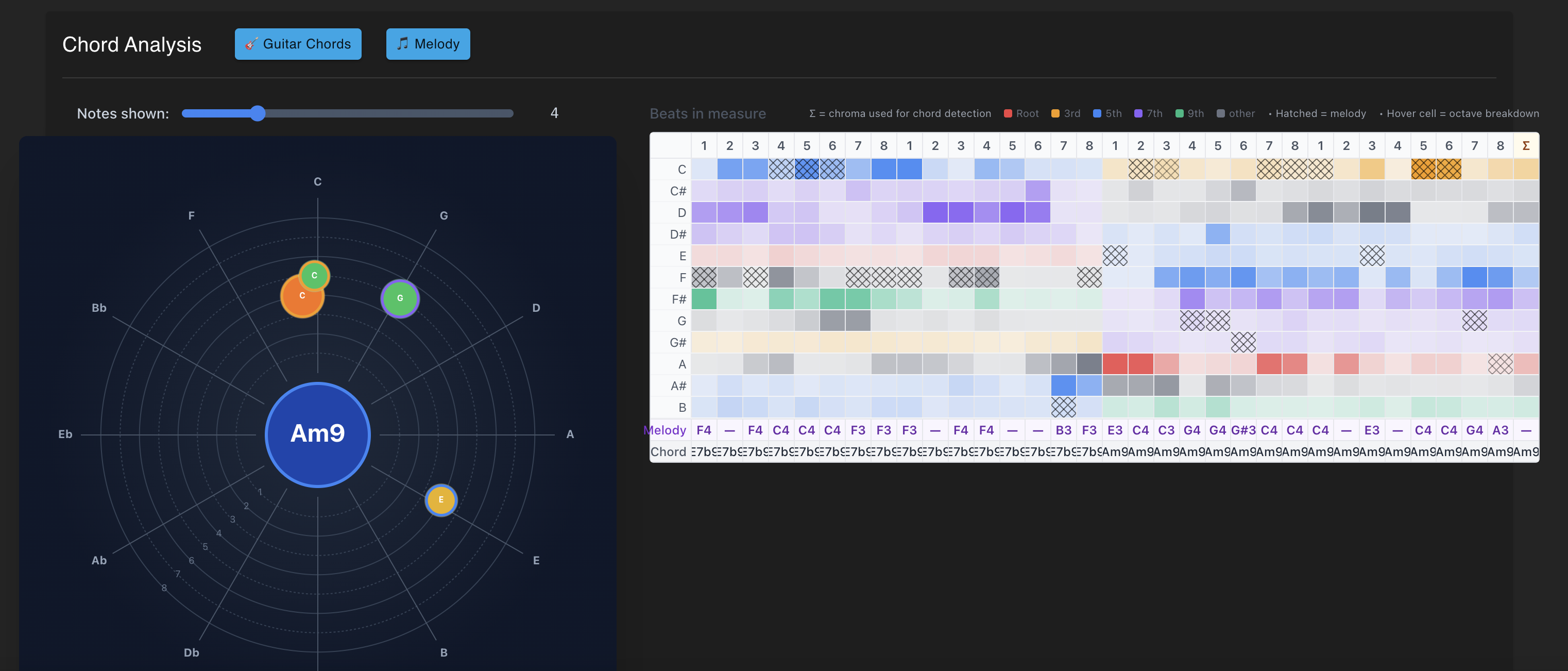Click the orange 3rd legend swatch
Viewport: 1568px width, 671px height.
pos(1055,113)
